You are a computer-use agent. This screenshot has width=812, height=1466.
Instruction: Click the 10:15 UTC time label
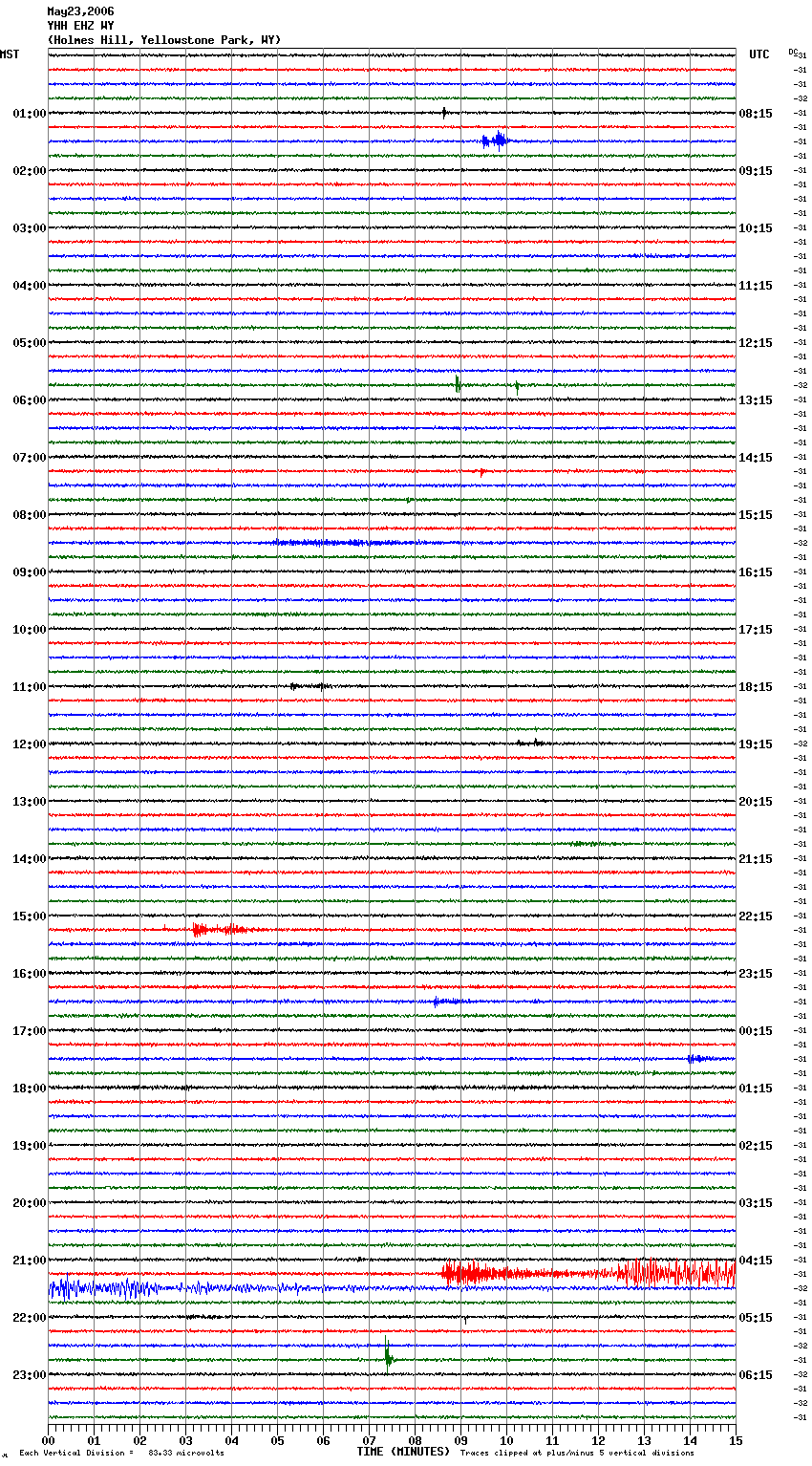point(756,228)
